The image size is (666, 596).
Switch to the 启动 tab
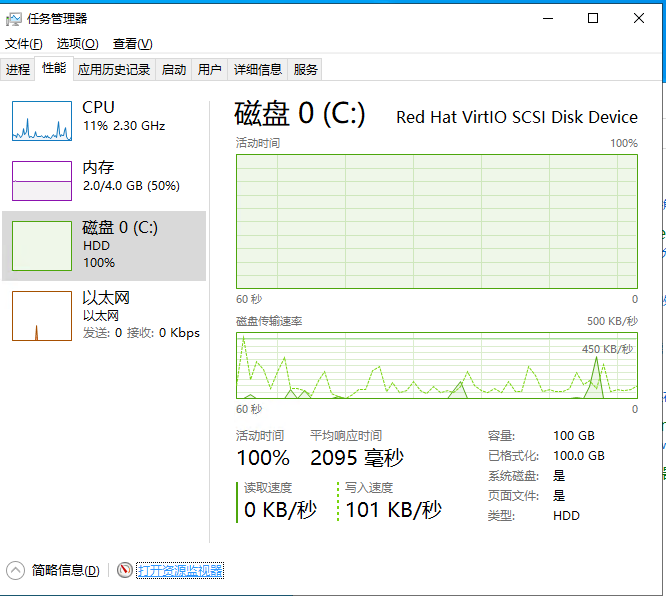tap(174, 69)
